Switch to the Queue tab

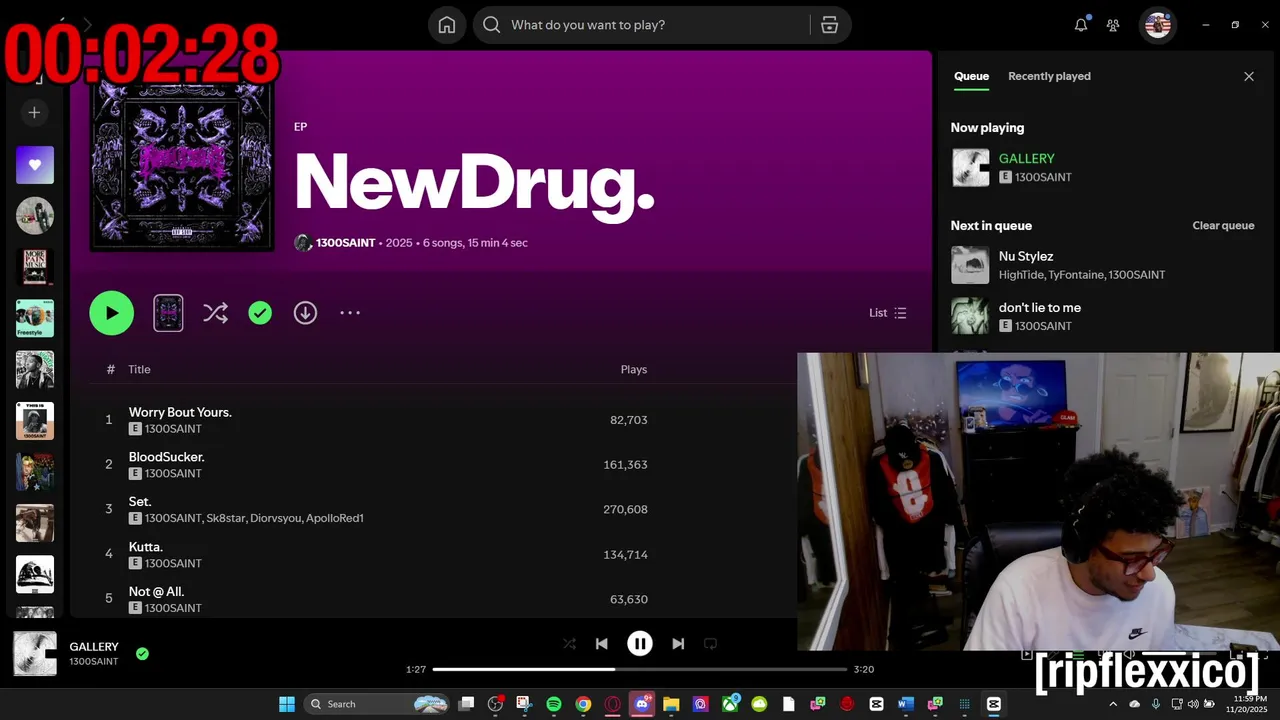click(971, 76)
